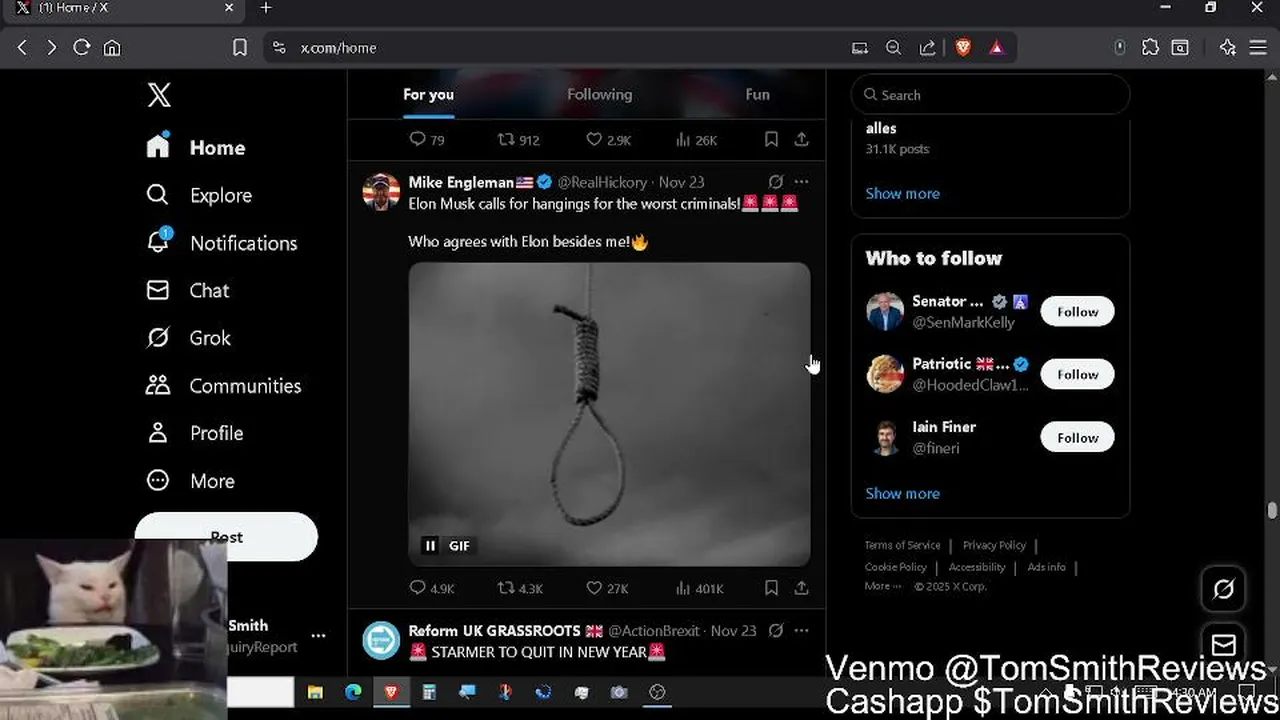Open browser zoom icon in address bar
Screen dimensions: 1280x720
(x=894, y=47)
